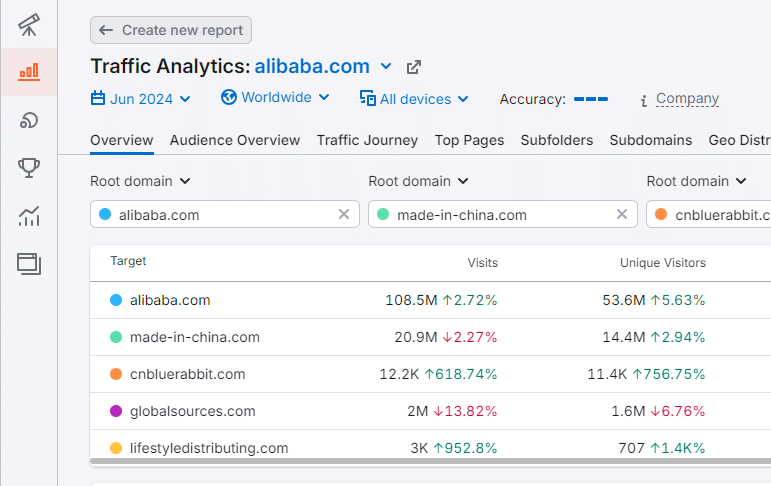Click the Target column header

tap(128, 261)
